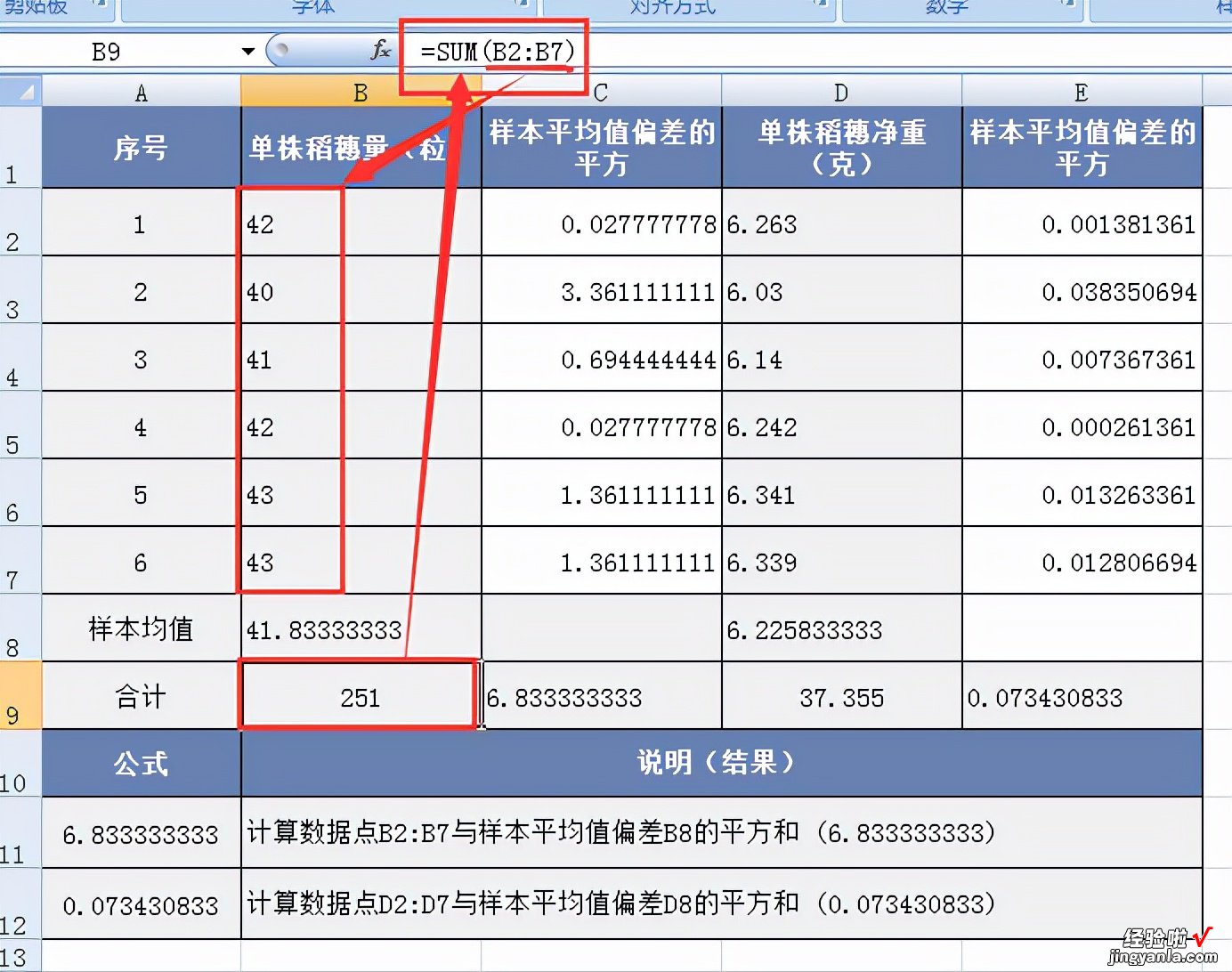Open the Name Box dropdown arrow
Screen dimensions: 1232x972
coord(248,52)
